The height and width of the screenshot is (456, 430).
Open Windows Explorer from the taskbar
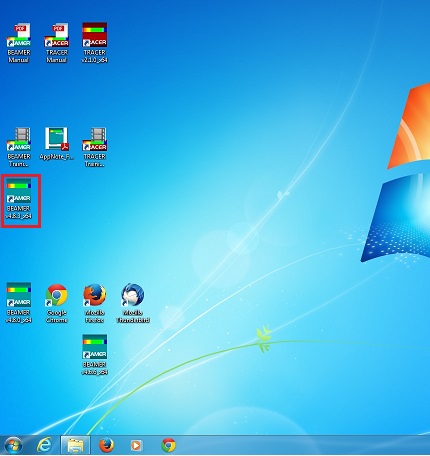coord(75,445)
